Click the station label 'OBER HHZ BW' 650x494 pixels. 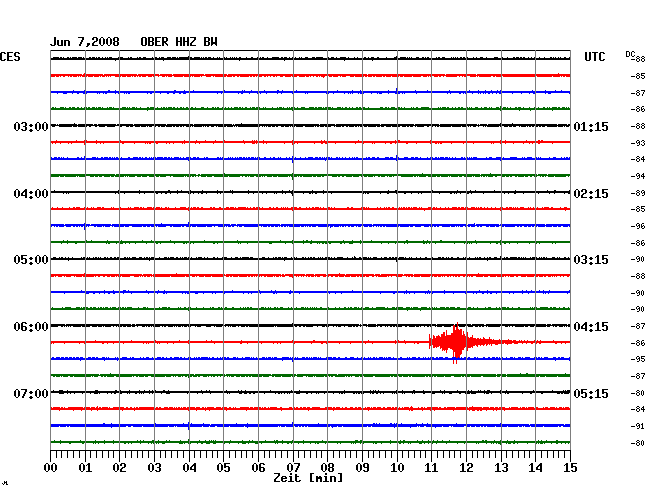click(x=179, y=42)
